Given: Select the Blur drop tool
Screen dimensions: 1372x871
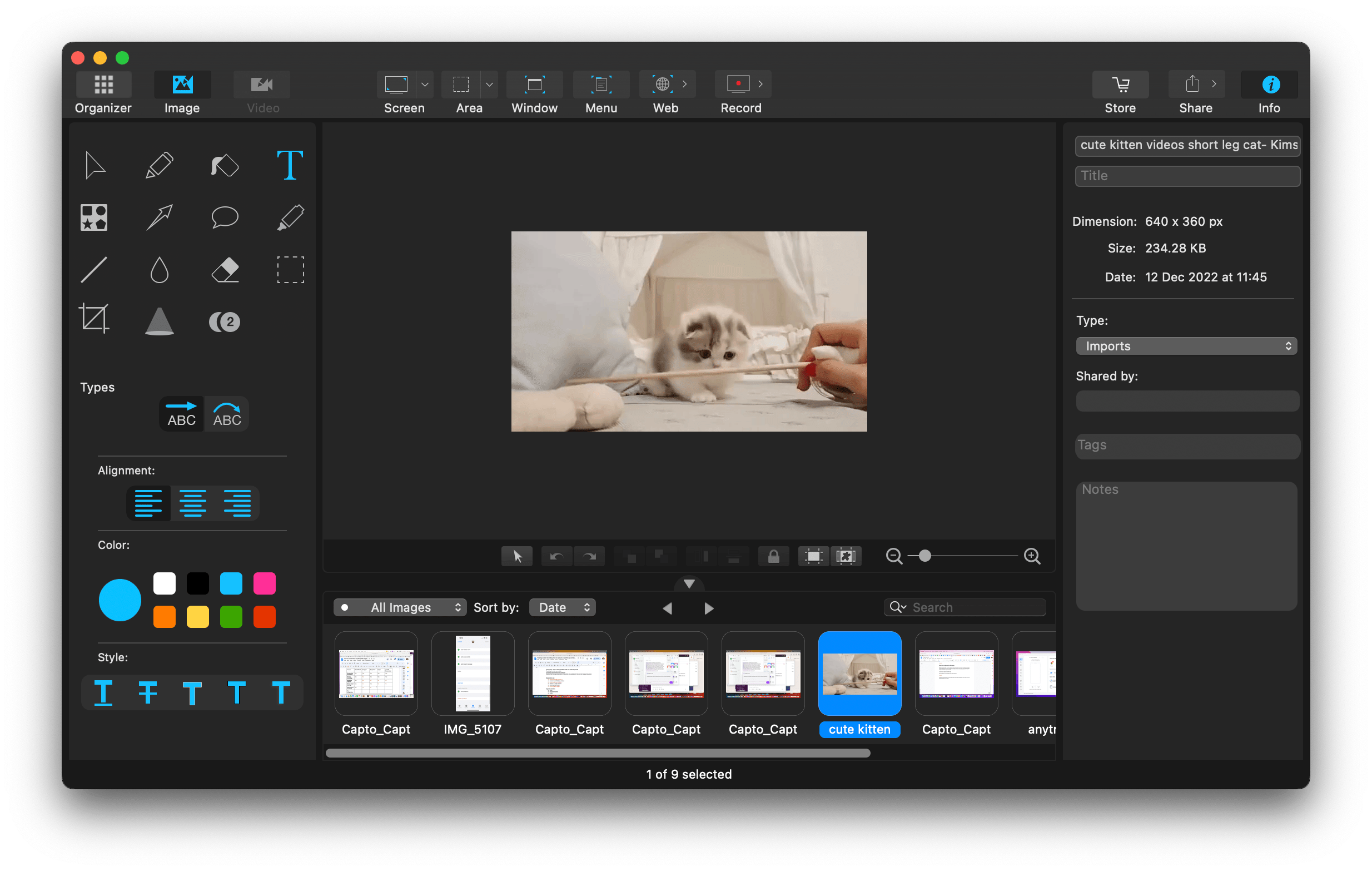Looking at the screenshot, I should tap(160, 270).
